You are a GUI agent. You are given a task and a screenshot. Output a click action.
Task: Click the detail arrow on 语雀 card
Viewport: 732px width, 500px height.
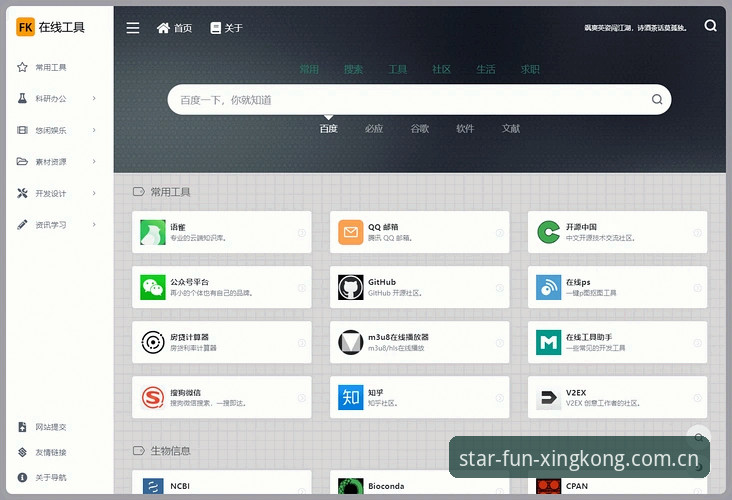[302, 232]
